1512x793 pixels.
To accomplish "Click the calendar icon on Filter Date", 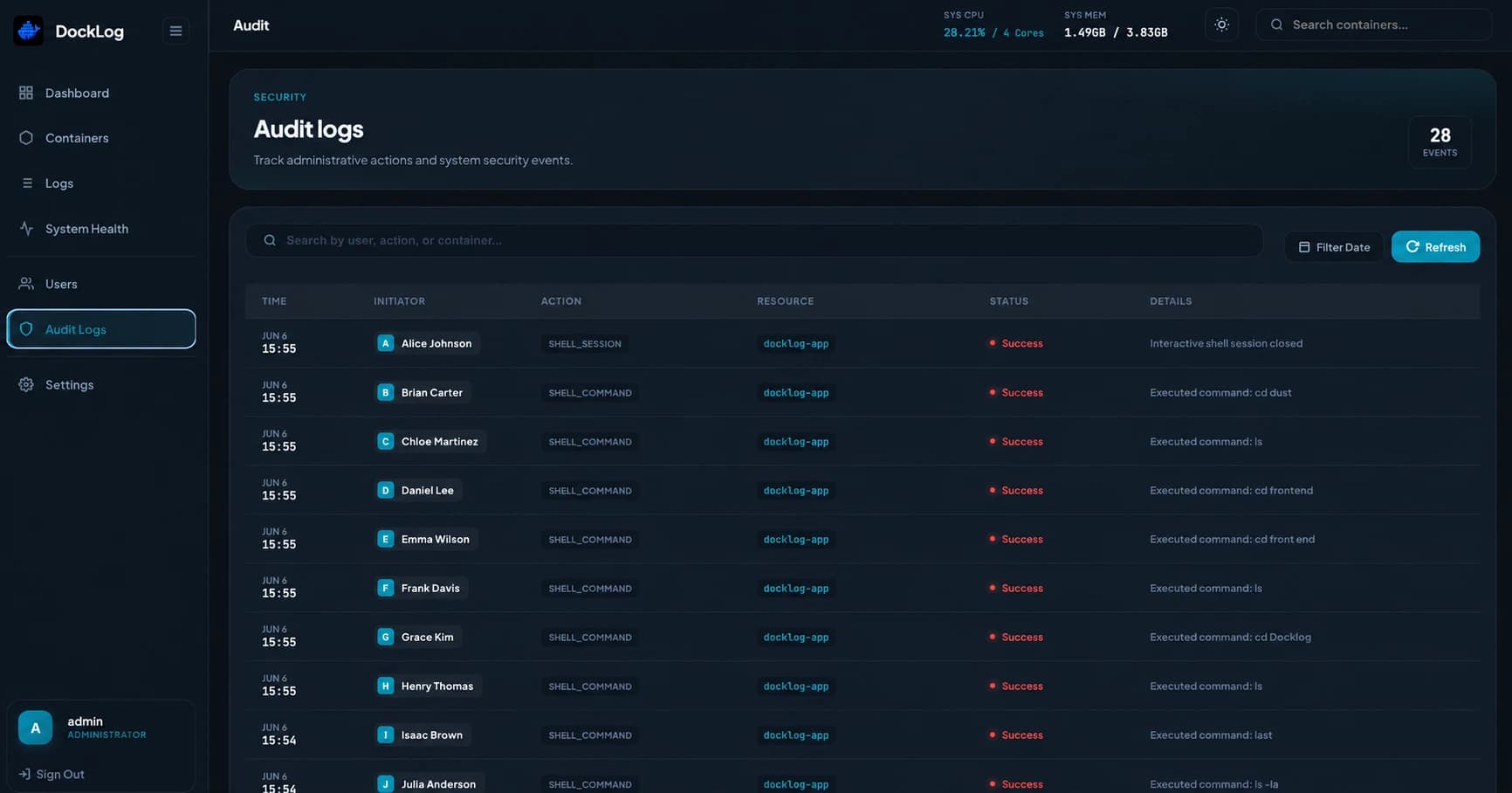I will tap(1304, 247).
